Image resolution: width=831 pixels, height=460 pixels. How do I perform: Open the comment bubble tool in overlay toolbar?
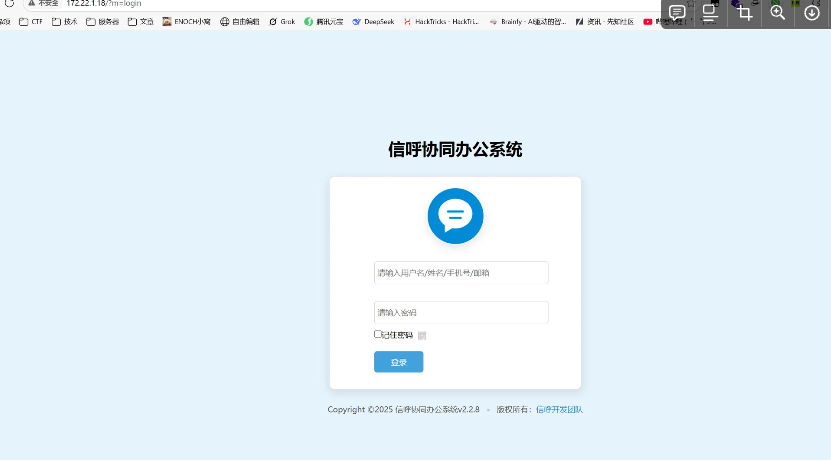pos(677,12)
